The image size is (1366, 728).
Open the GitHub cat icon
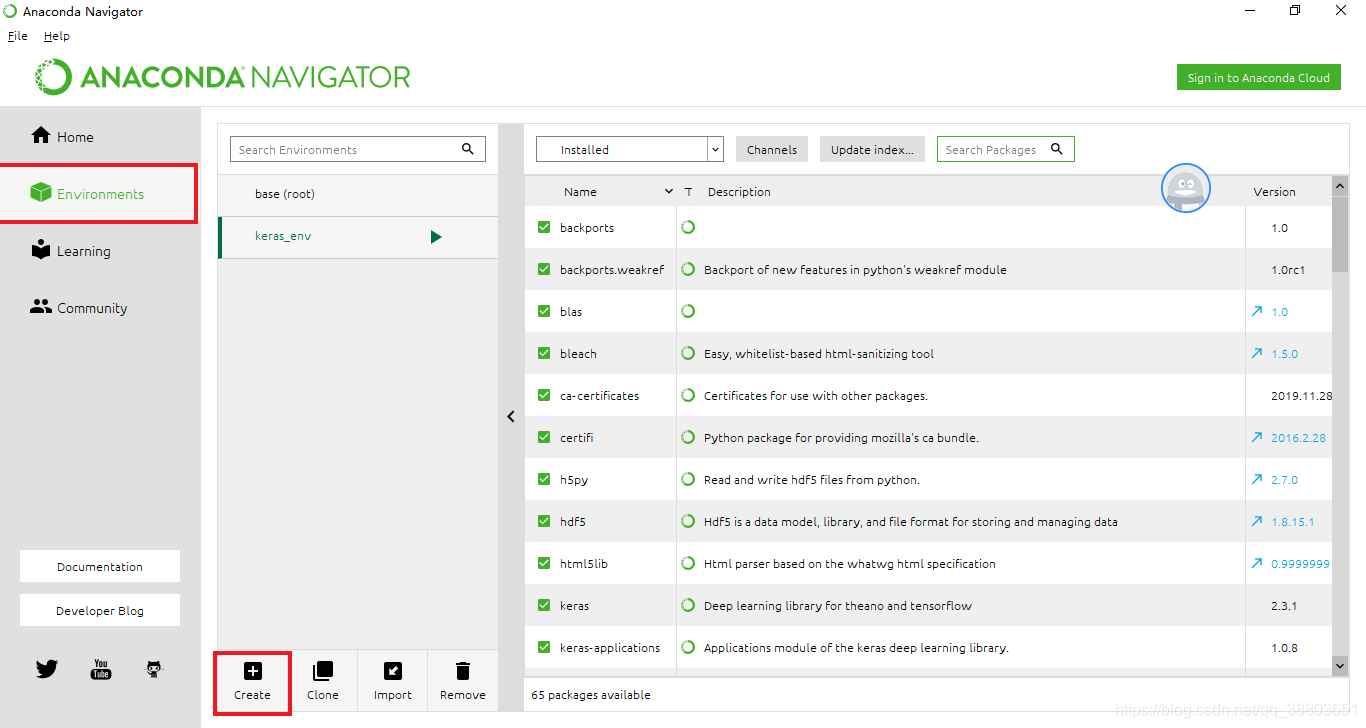153,669
